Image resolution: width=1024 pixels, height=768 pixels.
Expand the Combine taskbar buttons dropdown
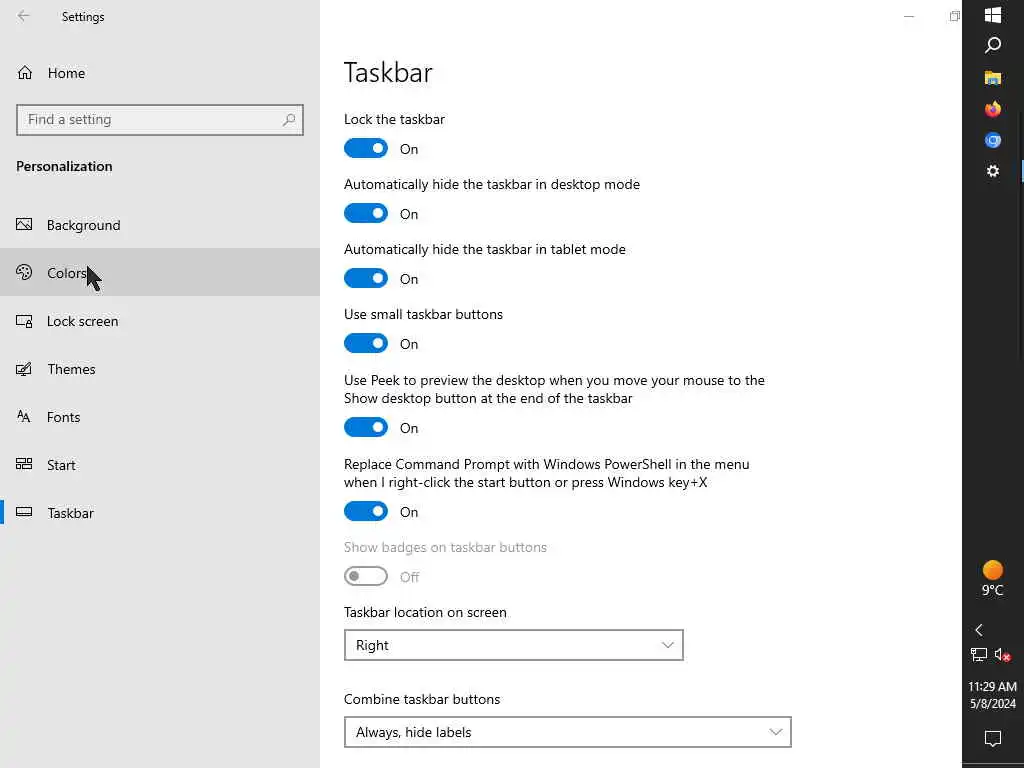tap(567, 732)
